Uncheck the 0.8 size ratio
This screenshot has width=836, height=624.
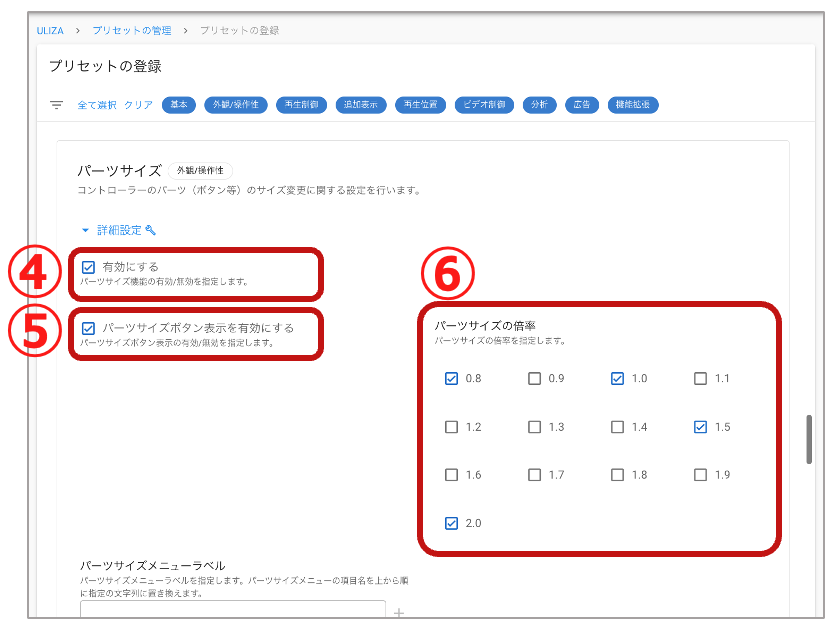(451, 378)
